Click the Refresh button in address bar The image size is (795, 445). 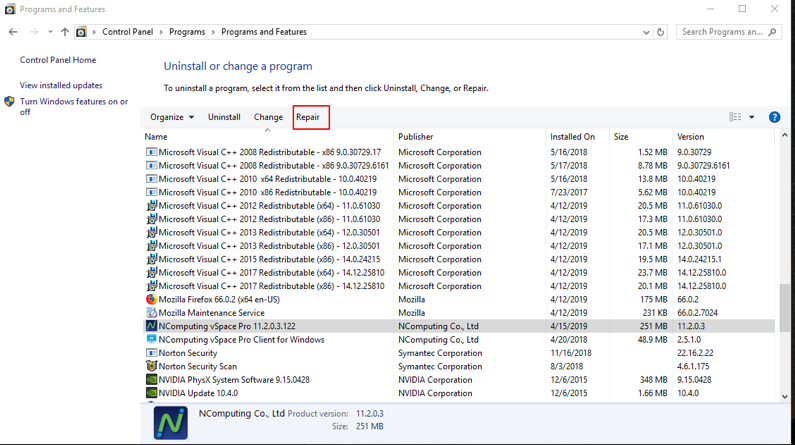660,32
